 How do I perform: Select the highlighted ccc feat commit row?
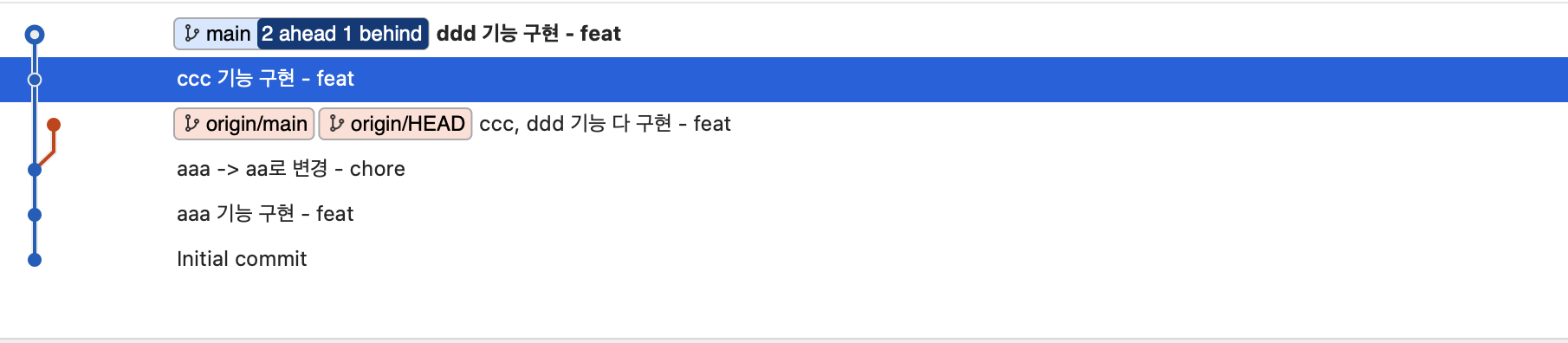784,80
